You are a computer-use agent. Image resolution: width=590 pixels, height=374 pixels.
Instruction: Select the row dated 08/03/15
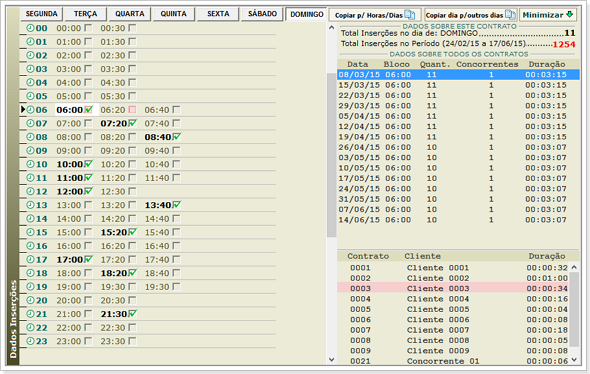pos(458,74)
